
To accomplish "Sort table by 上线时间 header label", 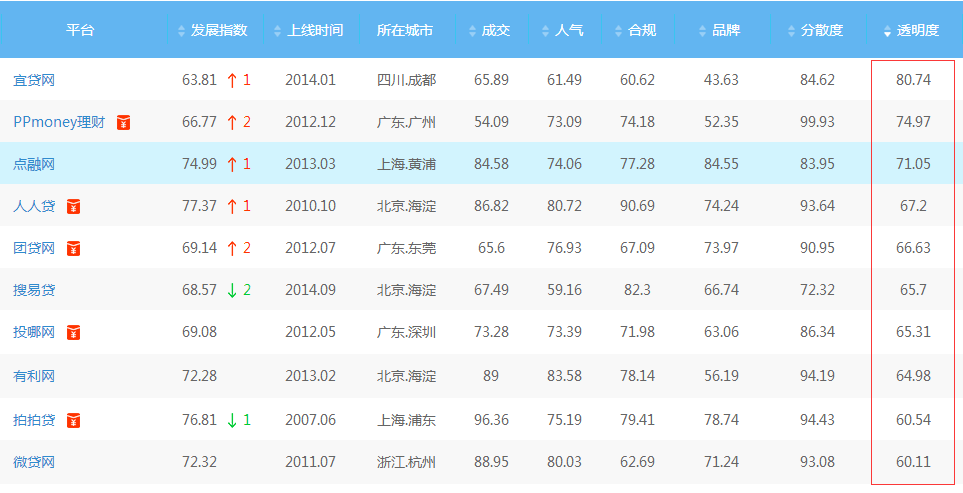I will coord(315,30).
